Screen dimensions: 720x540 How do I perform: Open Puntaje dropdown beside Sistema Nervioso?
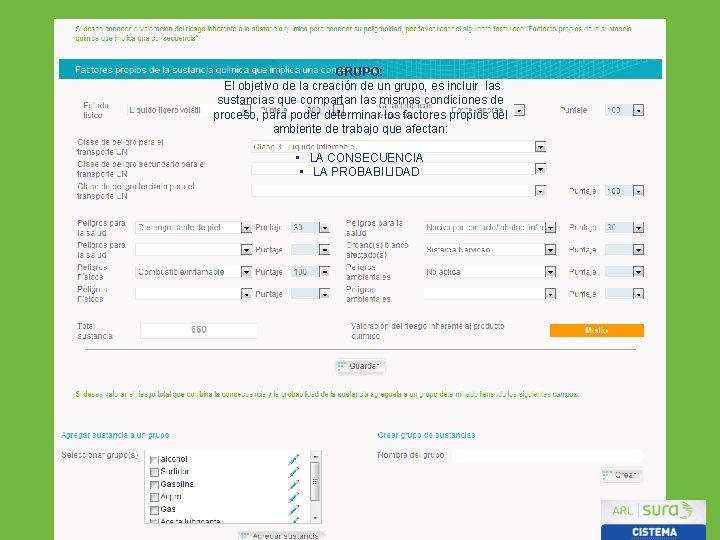tap(638, 250)
